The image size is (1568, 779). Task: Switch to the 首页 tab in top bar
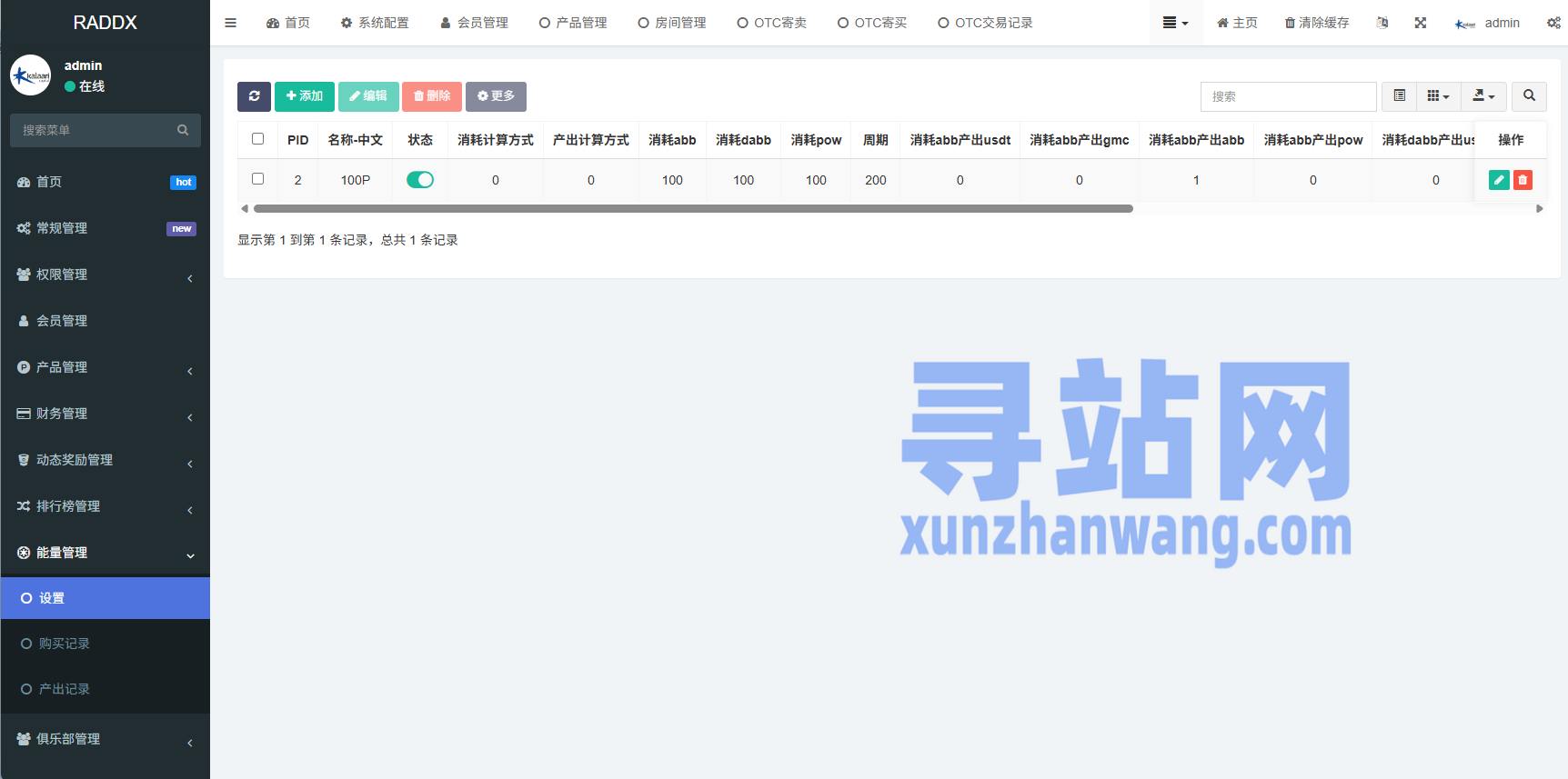287,23
